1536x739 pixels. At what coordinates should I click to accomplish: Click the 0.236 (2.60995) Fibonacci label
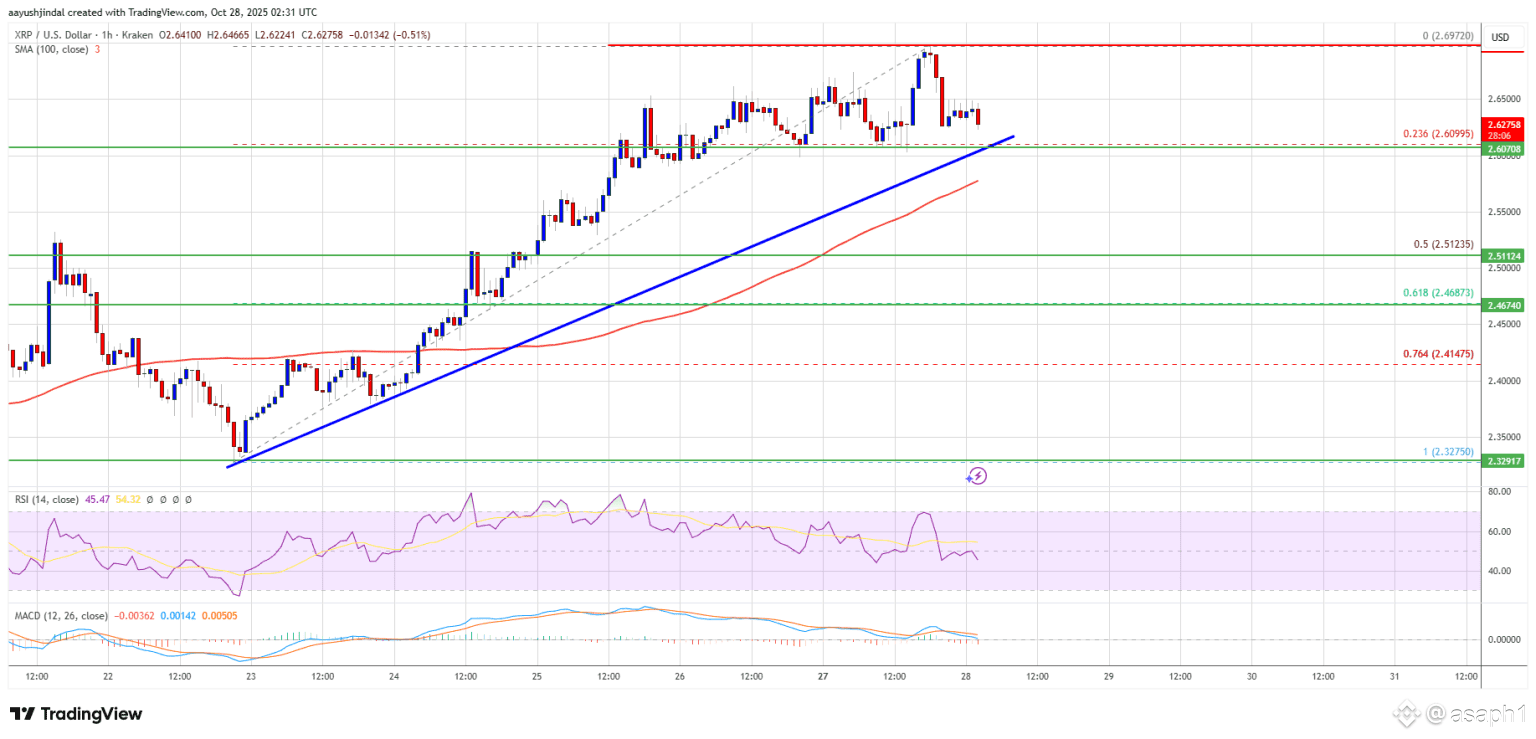pos(1441,135)
